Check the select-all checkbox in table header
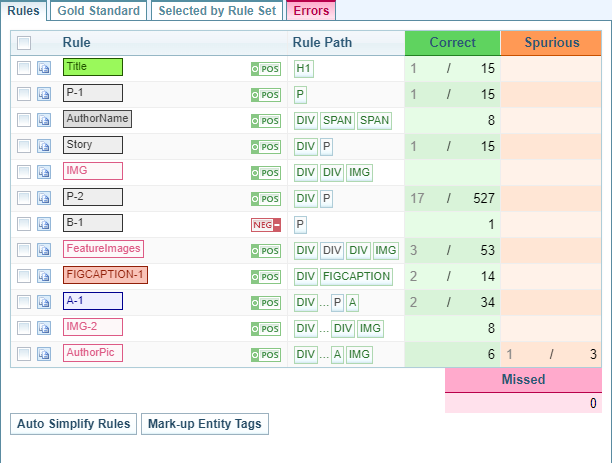The height and width of the screenshot is (463, 613). pyautogui.click(x=24, y=43)
